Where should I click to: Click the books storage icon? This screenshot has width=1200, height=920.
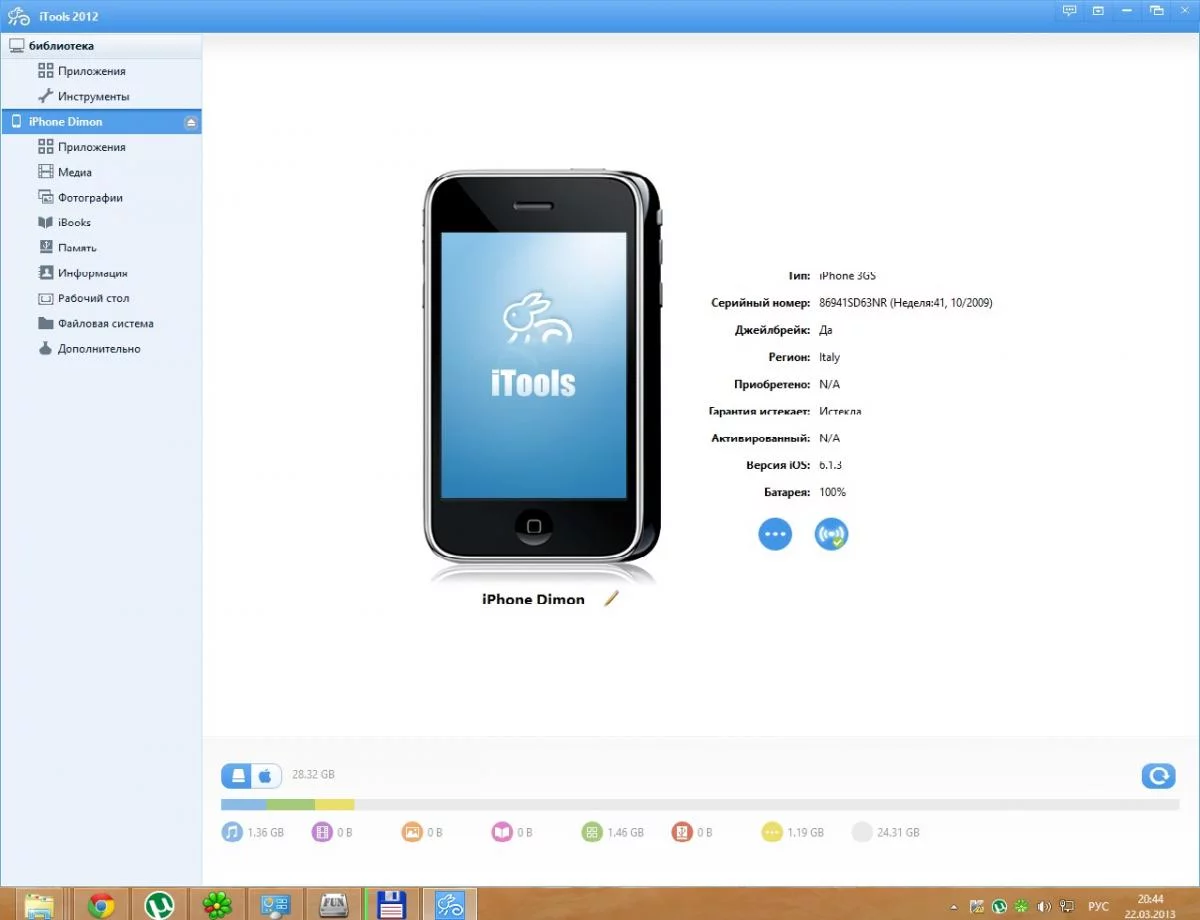tap(502, 832)
